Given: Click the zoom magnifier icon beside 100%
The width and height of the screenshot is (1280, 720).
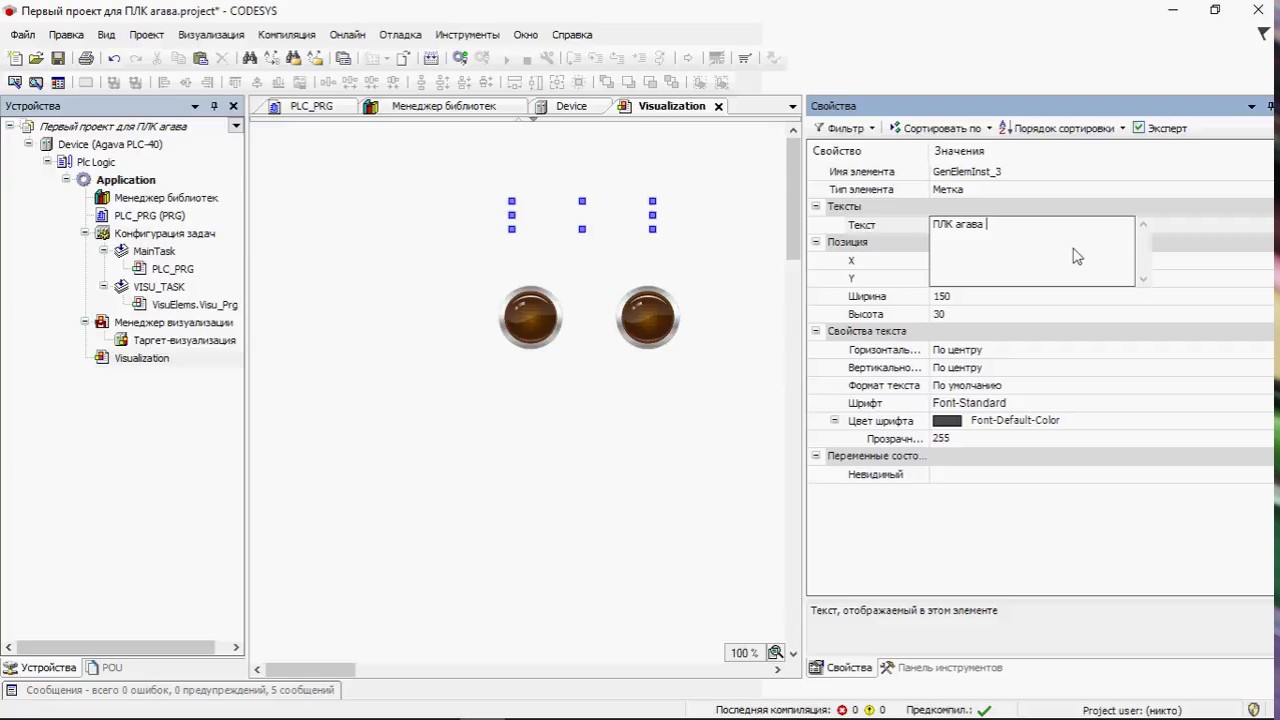Looking at the screenshot, I should 775,653.
